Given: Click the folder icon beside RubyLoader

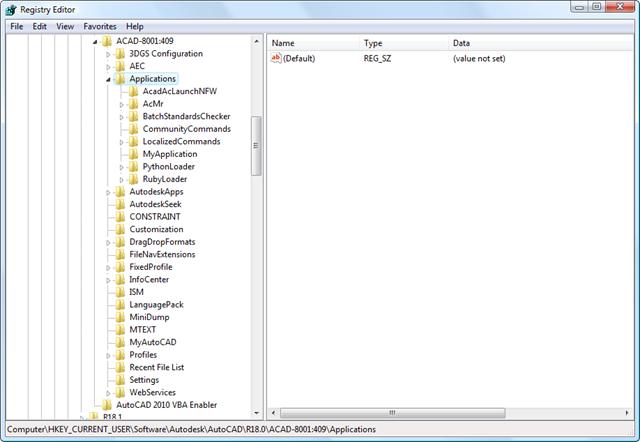Looking at the screenshot, I should 134,180.
